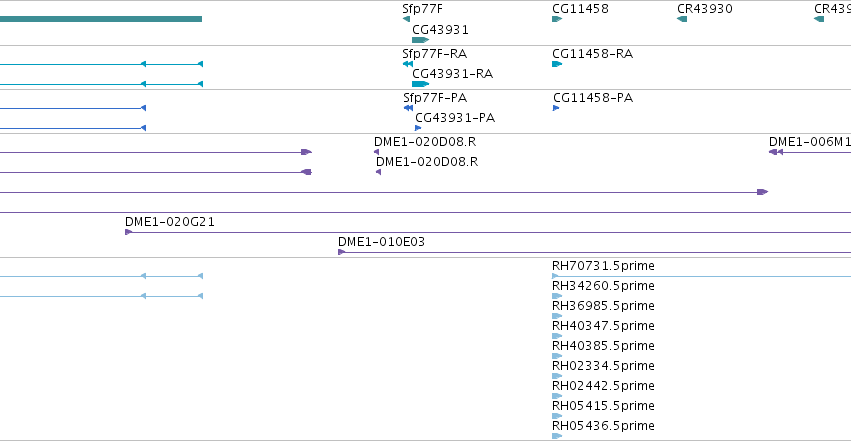Select the CR43930 gene label
This screenshot has height=441, width=851.
click(704, 9)
